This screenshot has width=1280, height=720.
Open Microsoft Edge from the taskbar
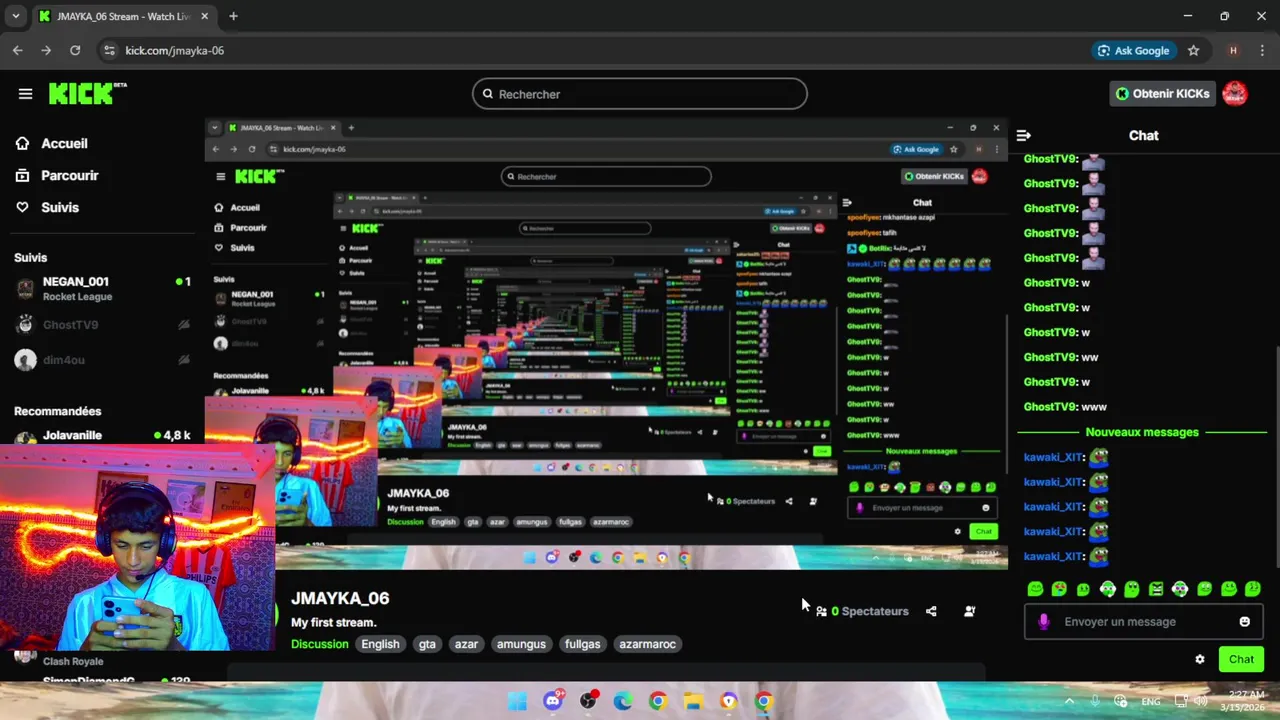pos(623,701)
